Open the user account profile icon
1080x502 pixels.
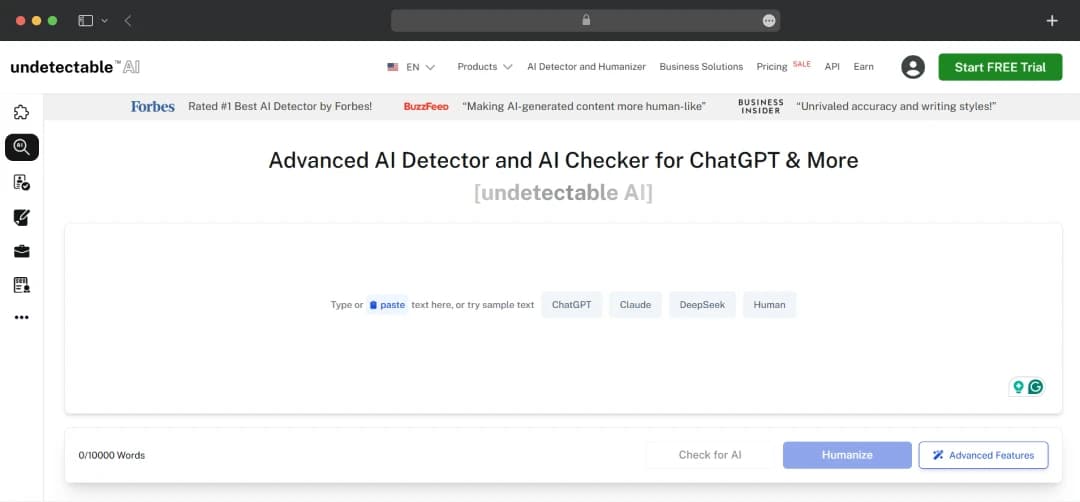pyautogui.click(x=913, y=67)
